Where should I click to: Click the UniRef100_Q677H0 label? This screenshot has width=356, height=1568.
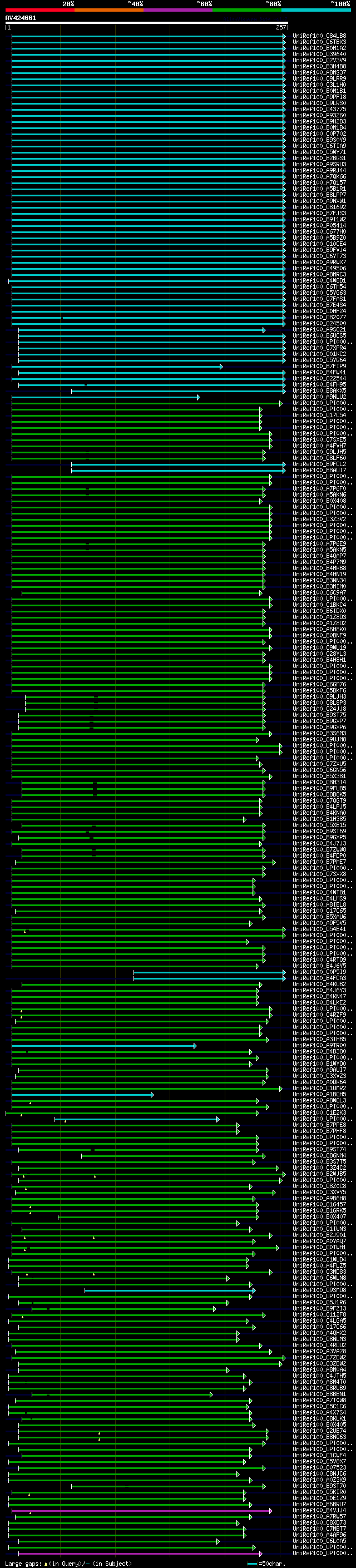(319, 231)
